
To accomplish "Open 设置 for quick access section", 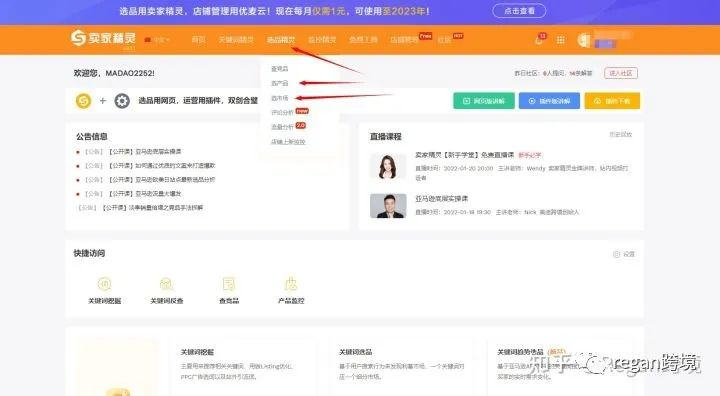I will tap(624, 254).
